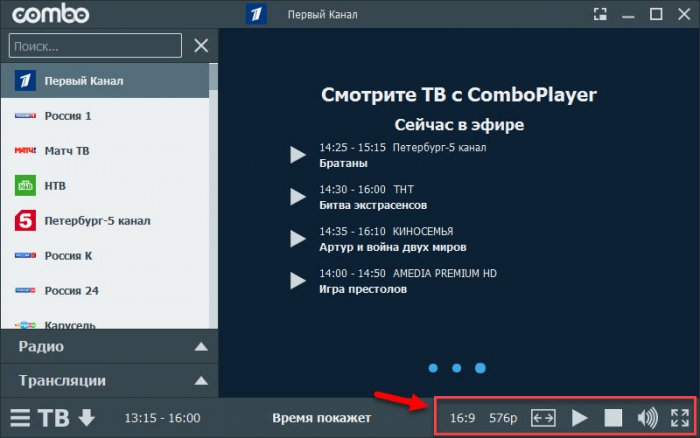This screenshot has width=700, height=438.
Task: Click the play button in control bar
Action: coord(579,418)
